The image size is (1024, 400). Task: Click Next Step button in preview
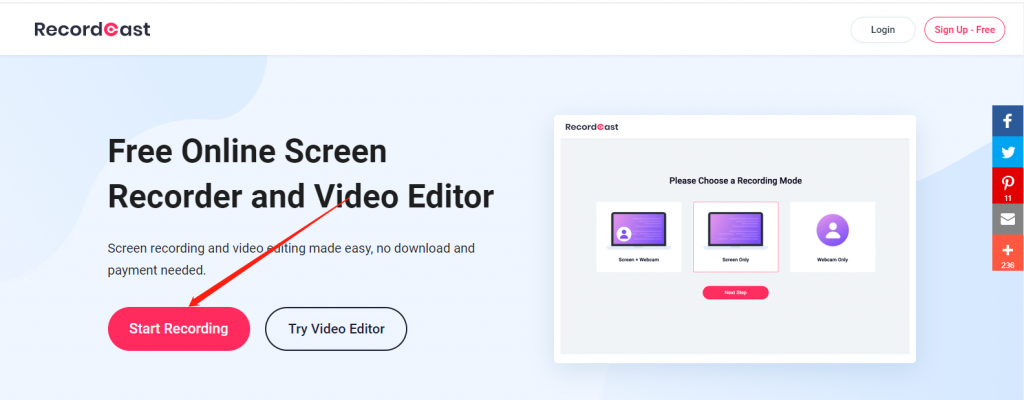click(x=735, y=293)
